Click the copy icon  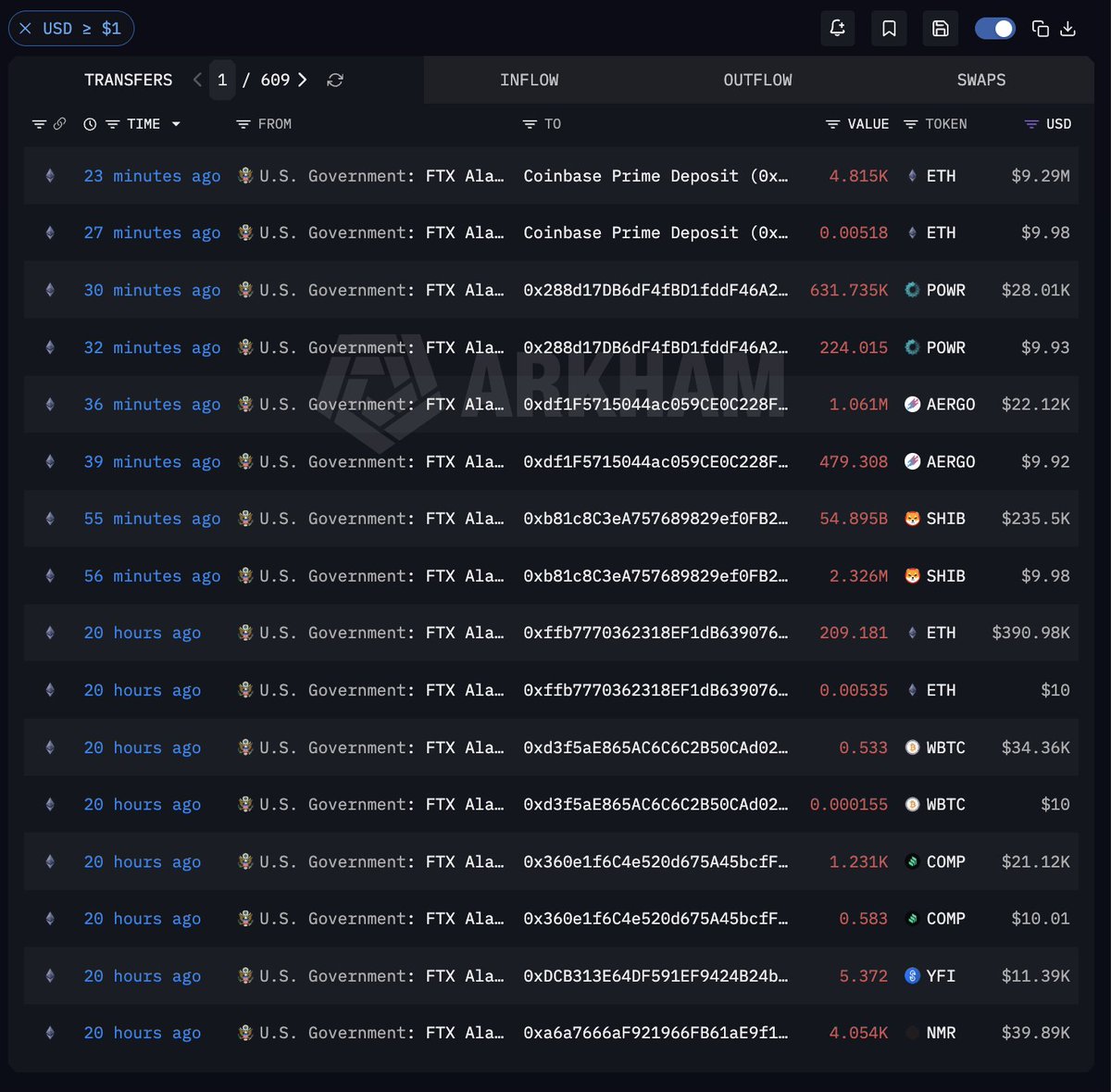[x=1041, y=29]
